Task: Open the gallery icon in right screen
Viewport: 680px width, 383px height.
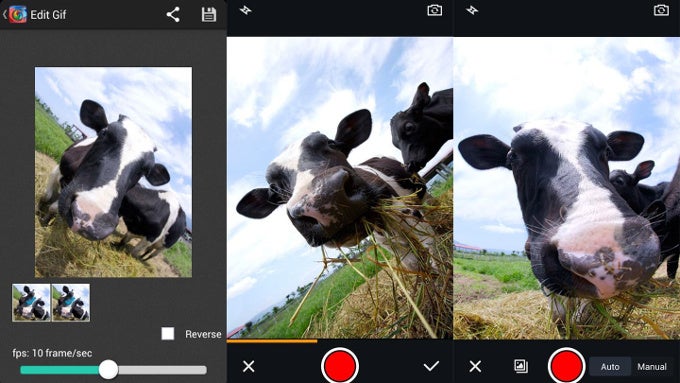Action: coord(521,366)
